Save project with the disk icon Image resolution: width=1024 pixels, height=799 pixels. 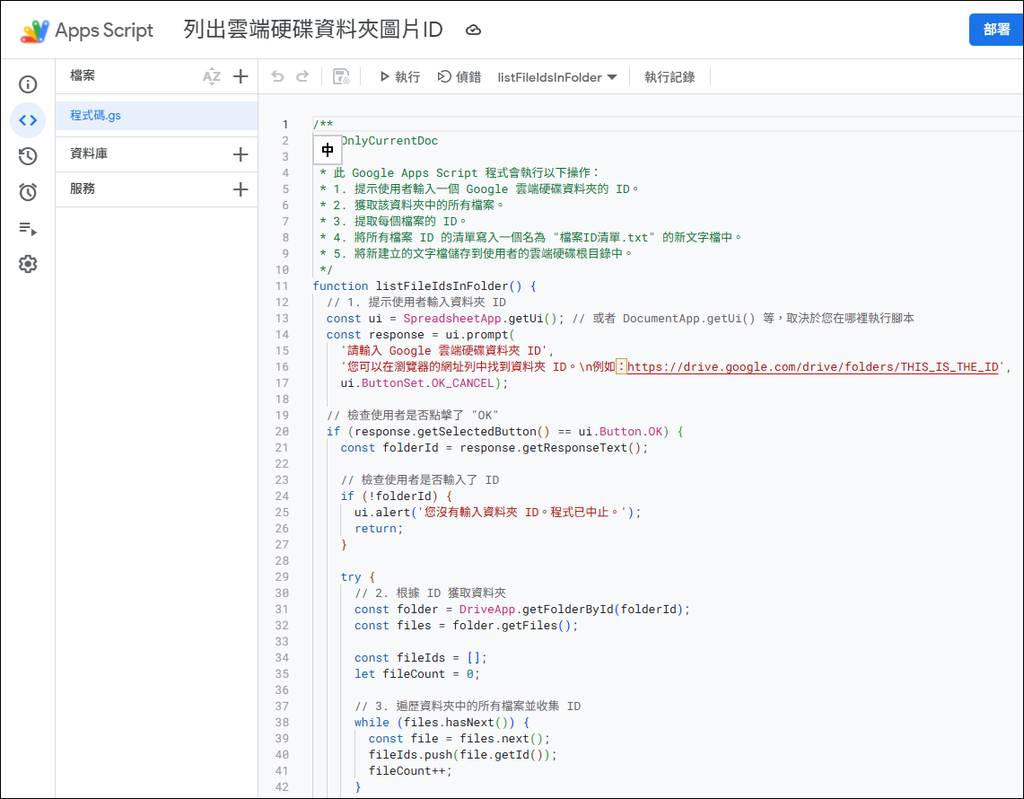[x=341, y=76]
